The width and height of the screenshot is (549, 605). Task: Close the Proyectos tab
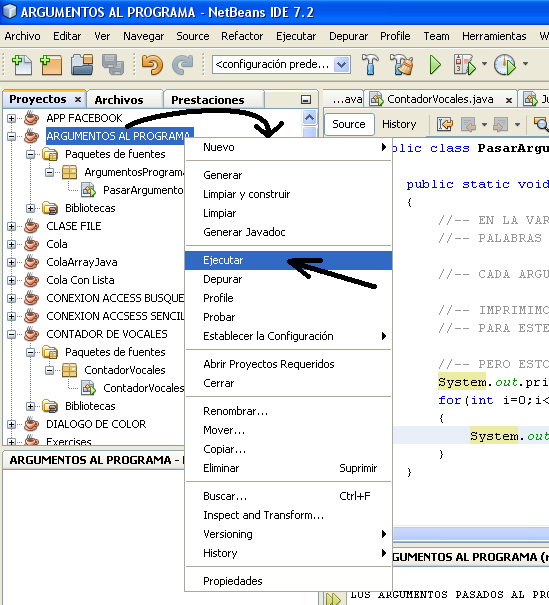(x=78, y=100)
